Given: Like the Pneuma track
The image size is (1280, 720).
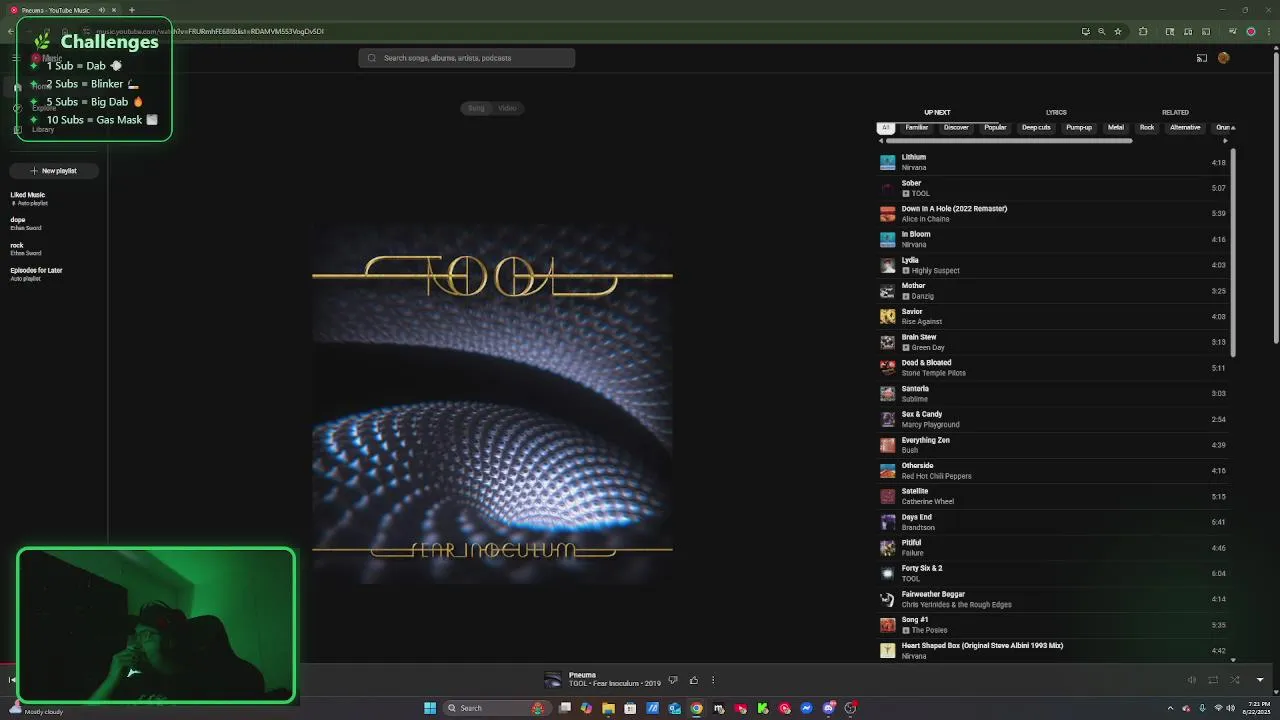Looking at the screenshot, I should 694,680.
